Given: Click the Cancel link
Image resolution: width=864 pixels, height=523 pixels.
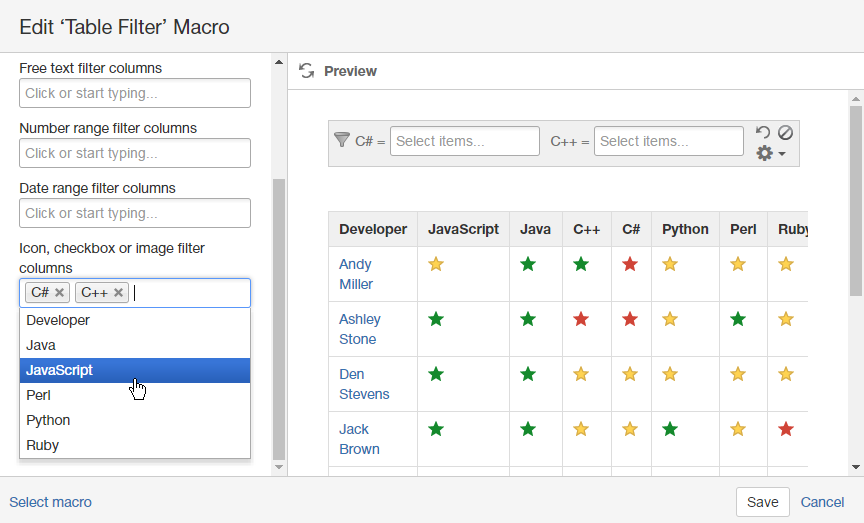Looking at the screenshot, I should tap(822, 502).
